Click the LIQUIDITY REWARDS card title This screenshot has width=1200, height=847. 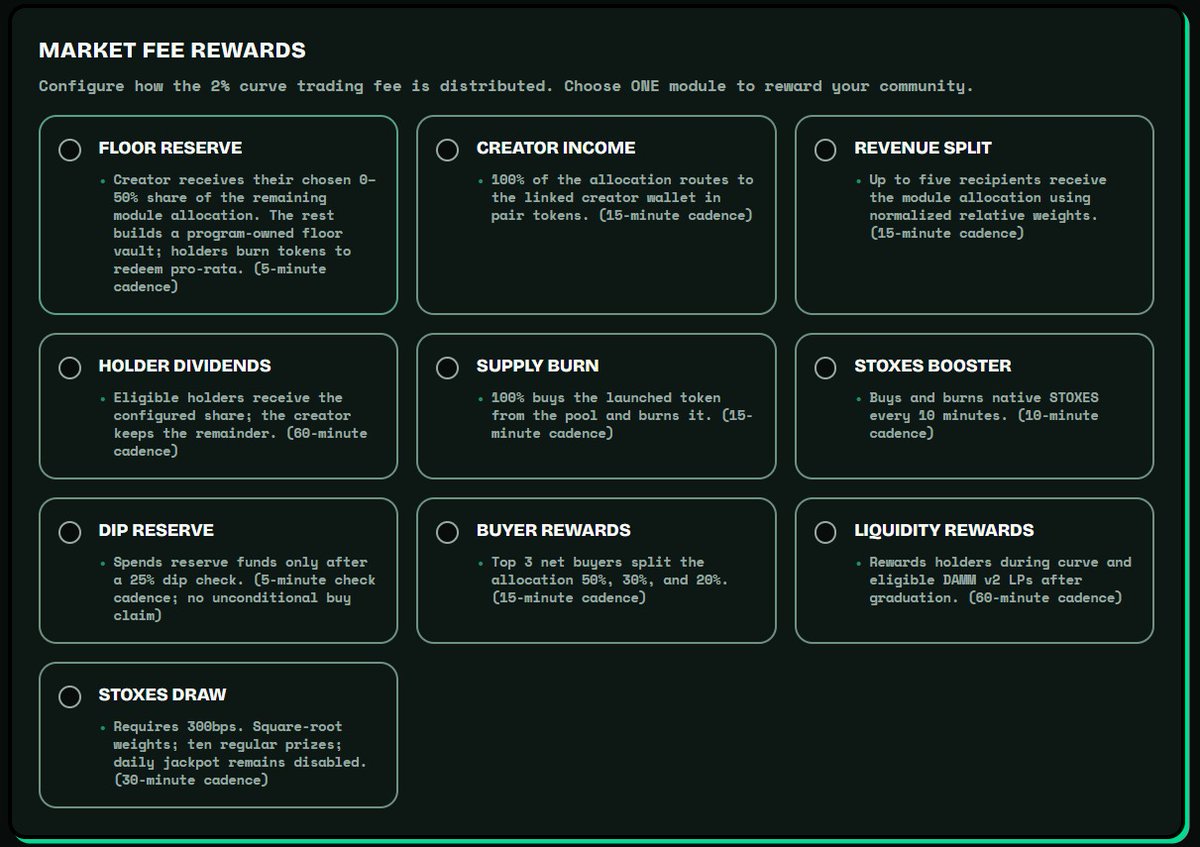click(944, 530)
